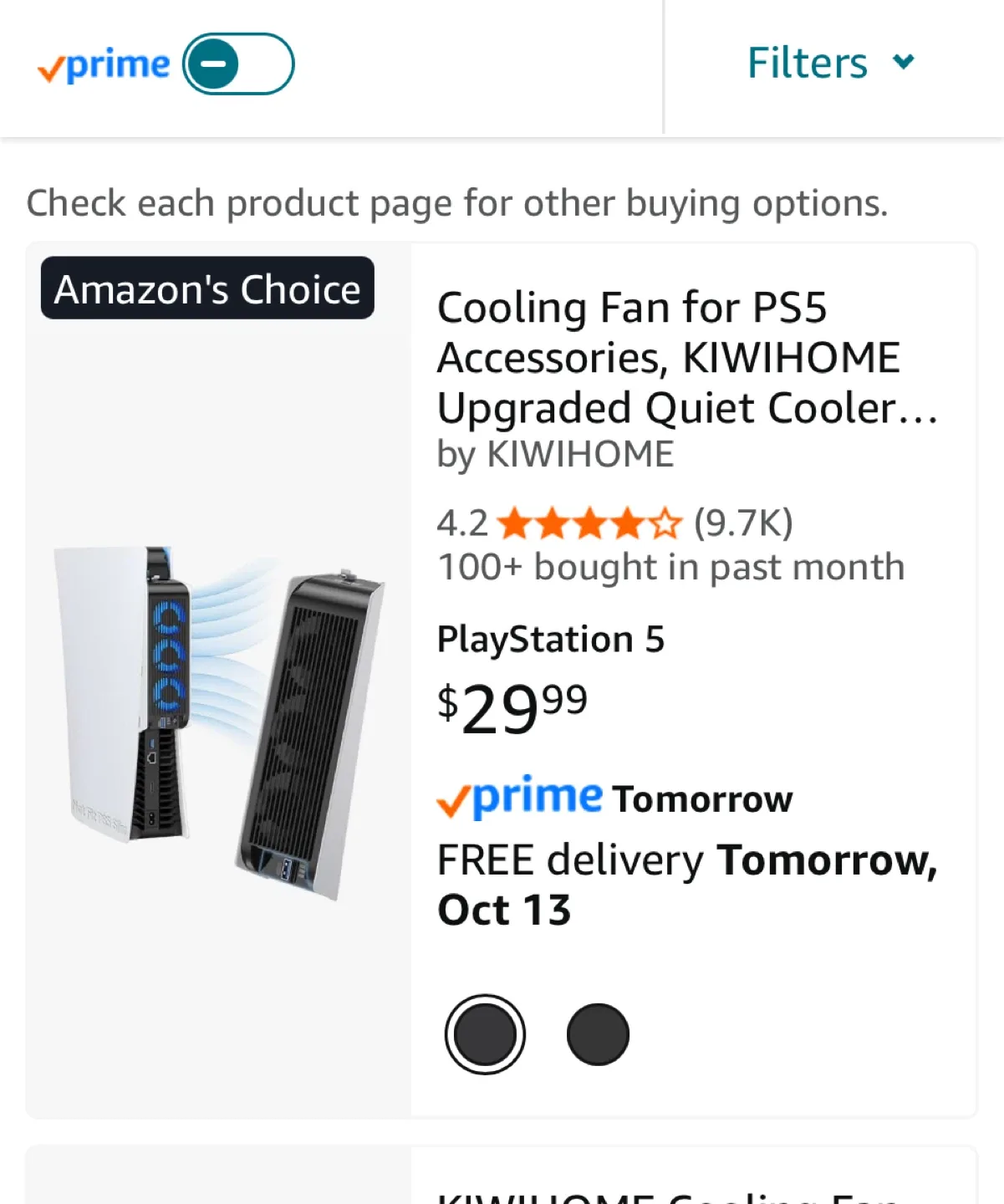The image size is (1004, 1204).
Task: Toggle the Prime filter switch
Action: pyautogui.click(x=238, y=64)
